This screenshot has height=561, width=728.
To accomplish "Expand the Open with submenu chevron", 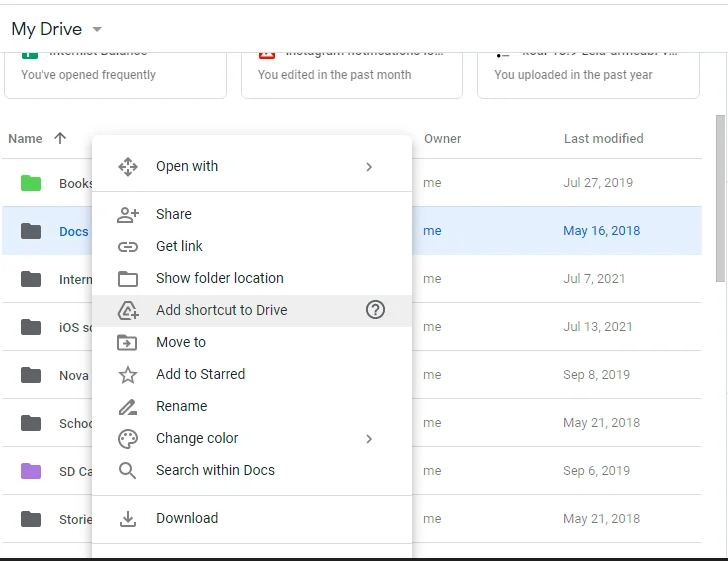I will 369,167.
